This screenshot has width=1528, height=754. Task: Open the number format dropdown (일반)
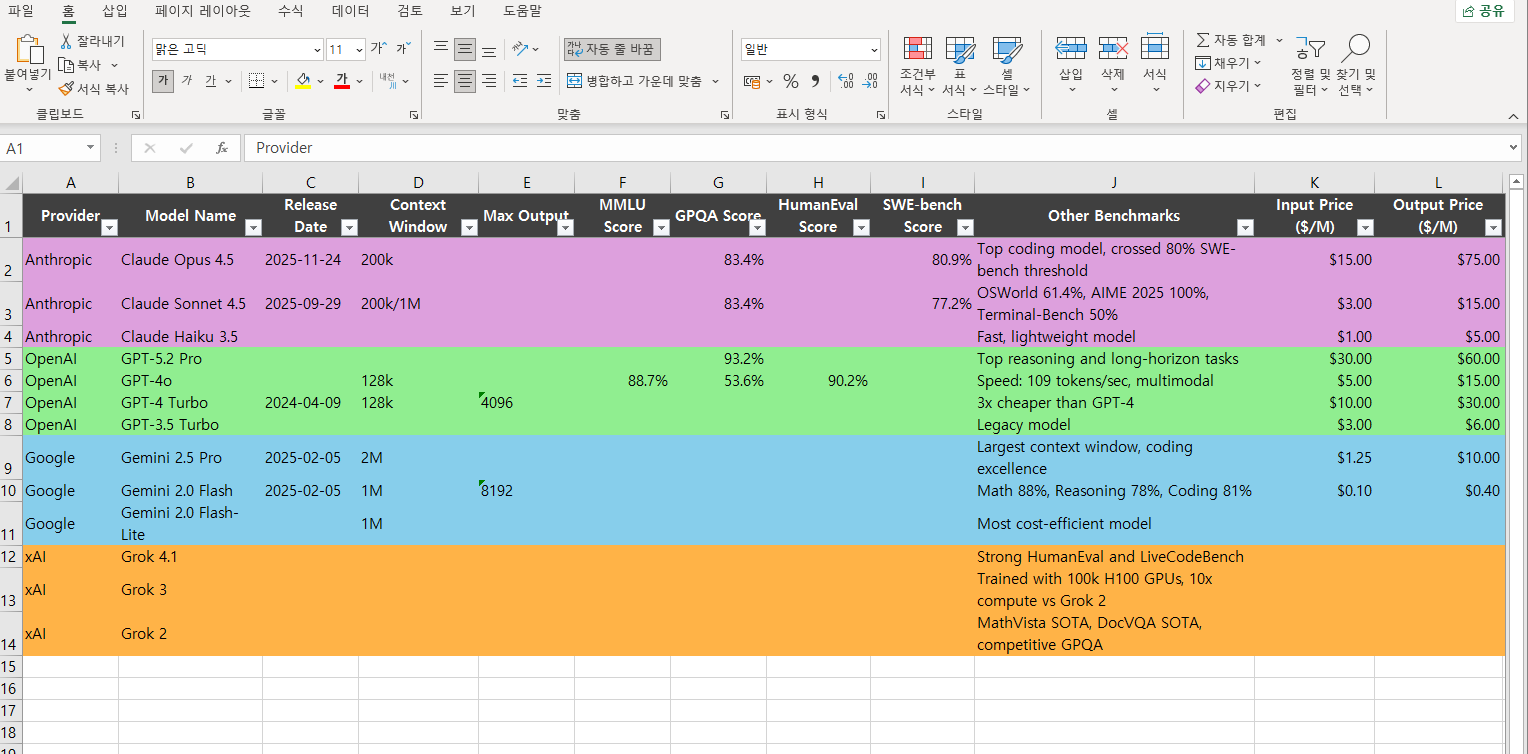(874, 49)
